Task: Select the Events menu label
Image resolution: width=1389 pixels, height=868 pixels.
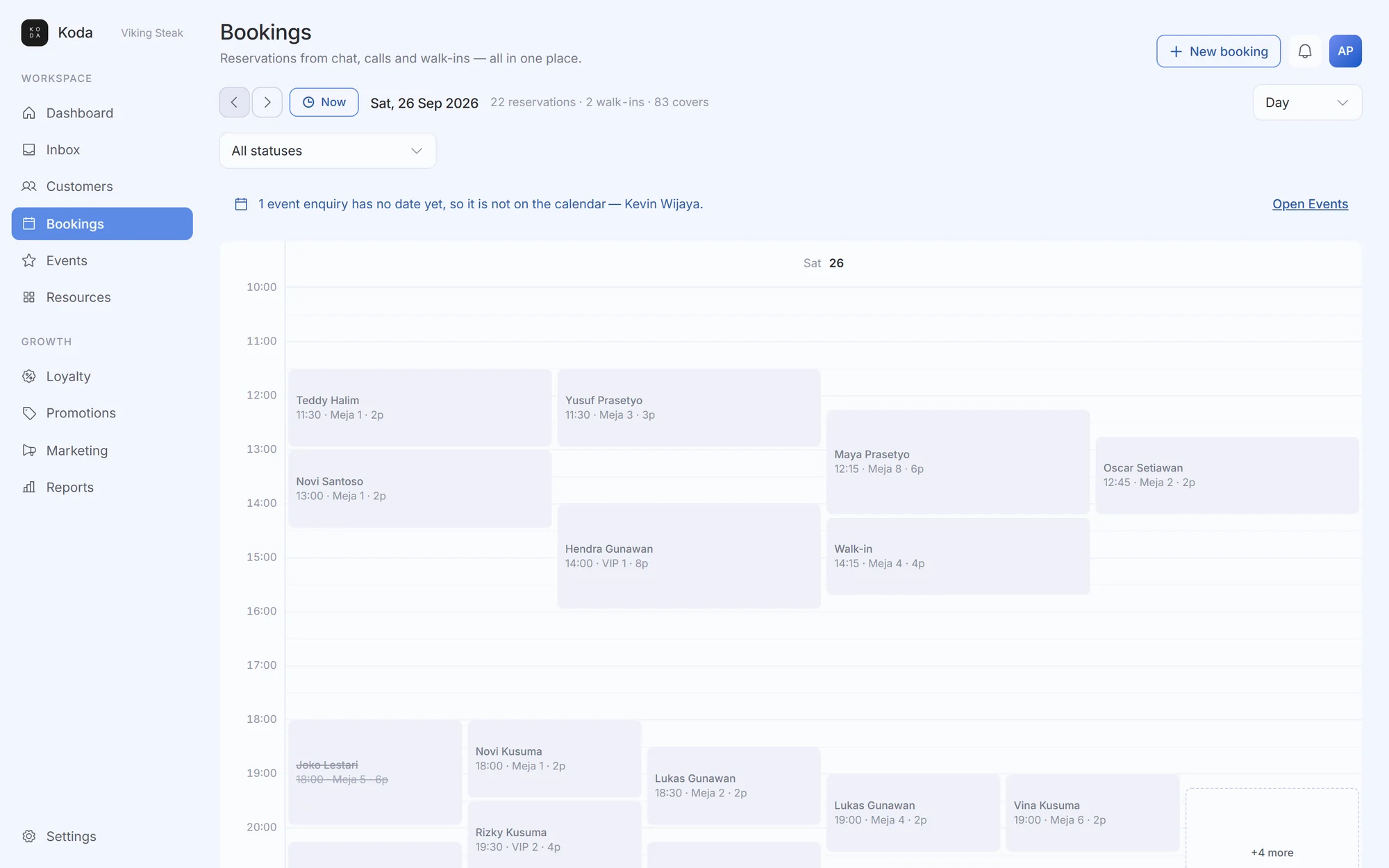Action: click(67, 260)
